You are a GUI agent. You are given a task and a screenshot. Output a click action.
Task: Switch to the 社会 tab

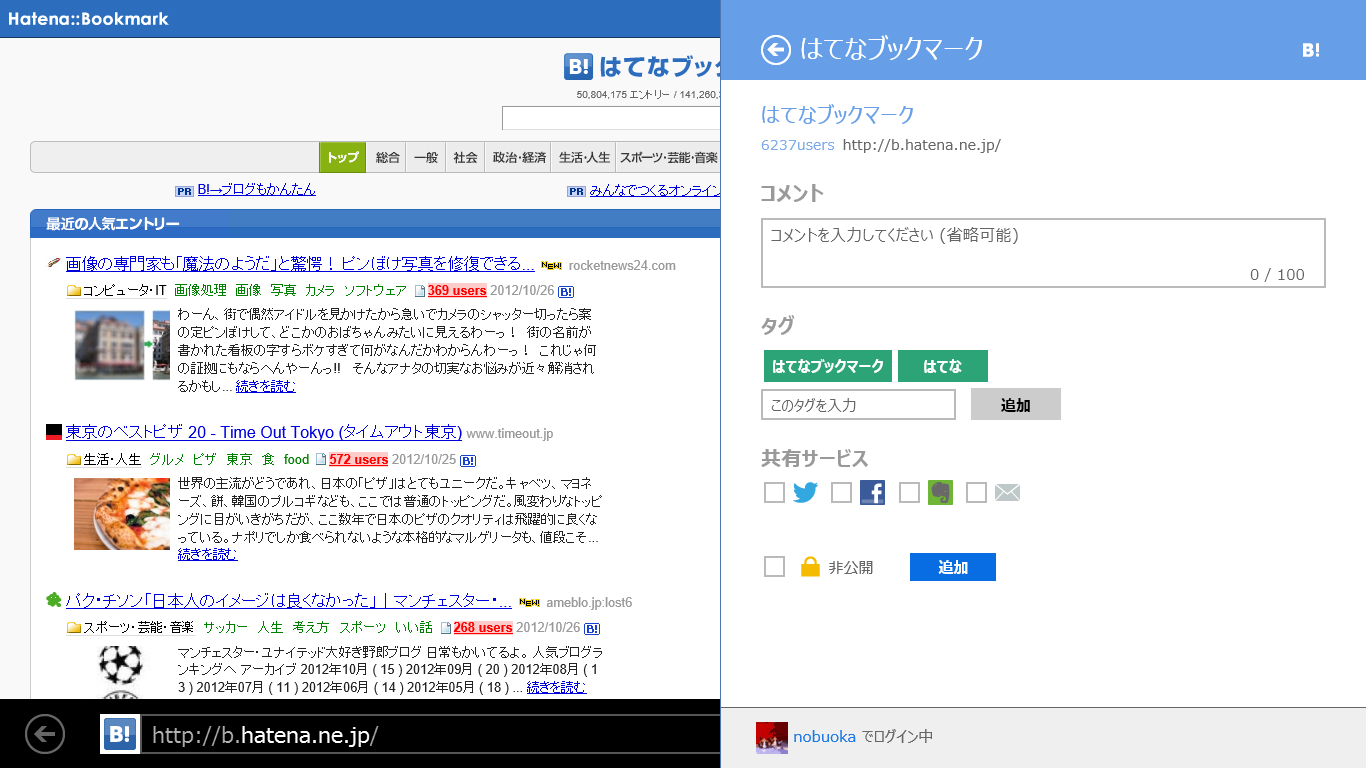[x=465, y=158]
